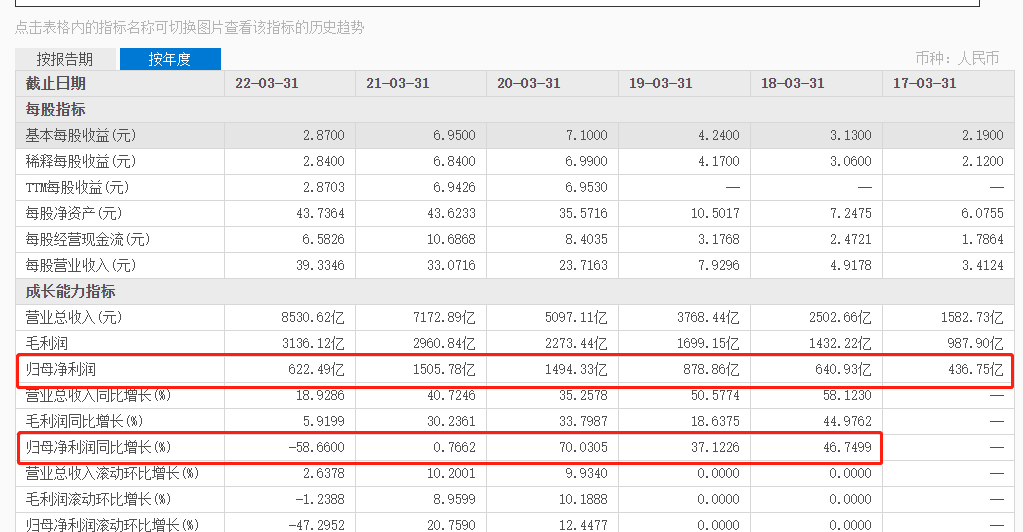Select 毛利润滚动环比增长(%) row label
The height and width of the screenshot is (532, 1023).
(x=98, y=499)
